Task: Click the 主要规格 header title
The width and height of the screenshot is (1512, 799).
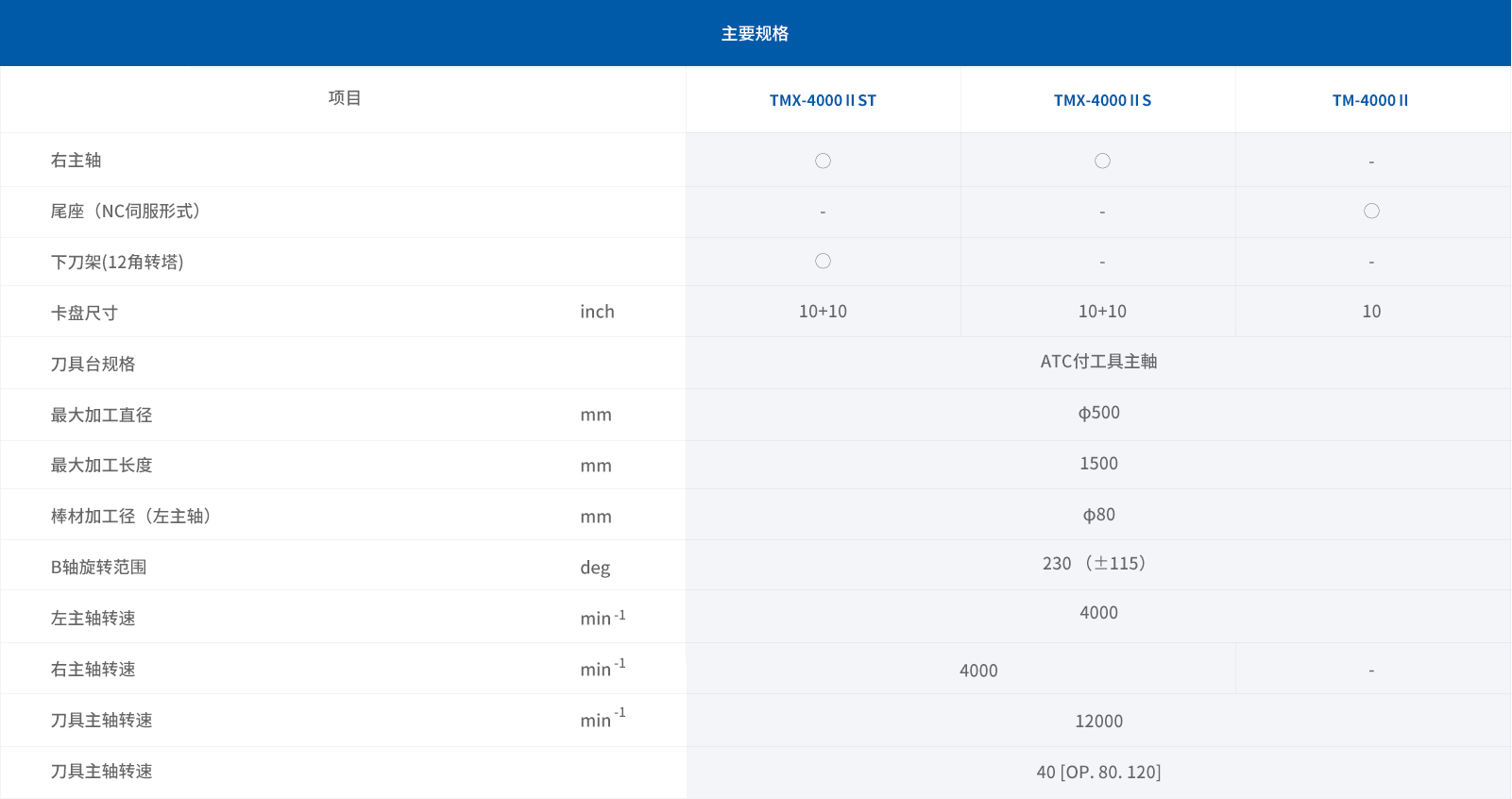Action: (x=755, y=33)
